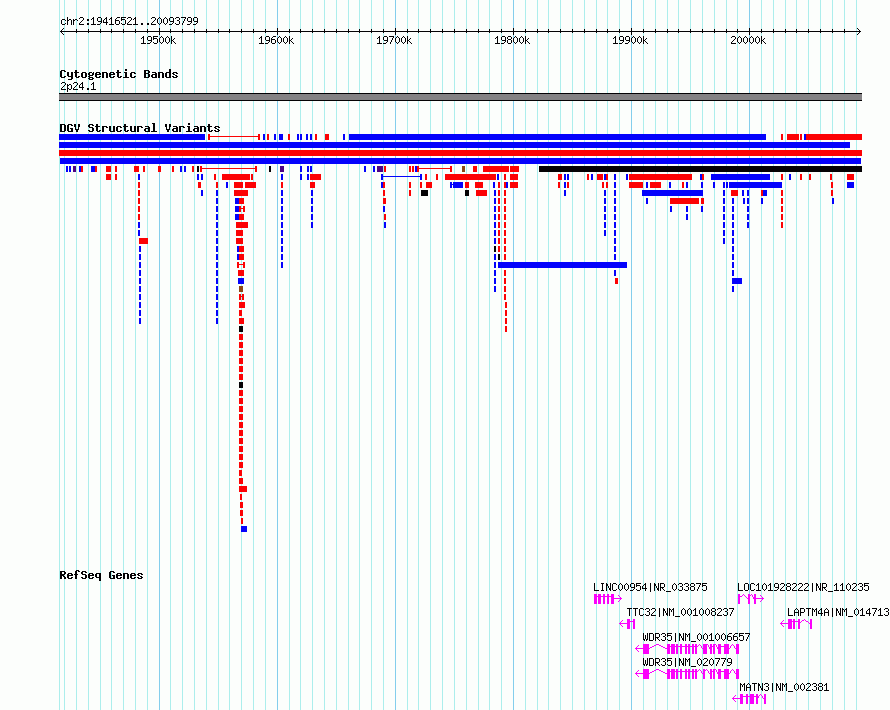Click the 2p24.1 band label
This screenshot has width=890, height=710.
(x=78, y=86)
